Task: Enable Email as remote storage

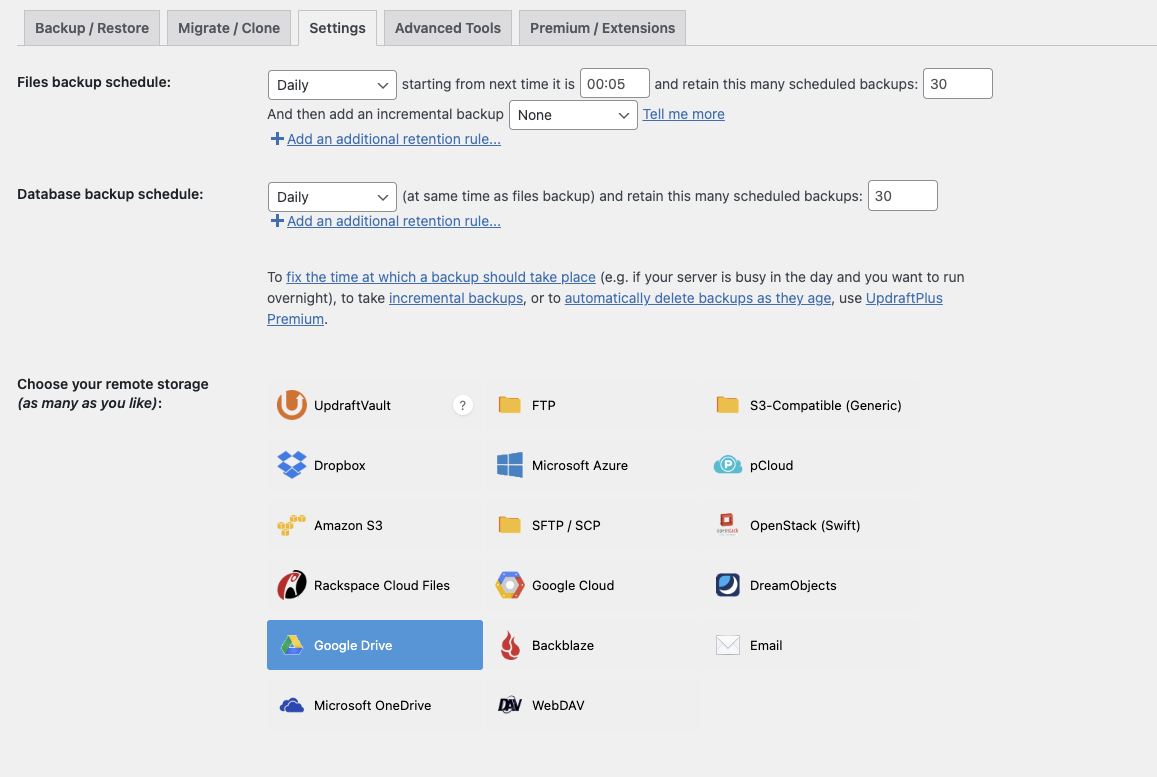Action: tap(810, 645)
